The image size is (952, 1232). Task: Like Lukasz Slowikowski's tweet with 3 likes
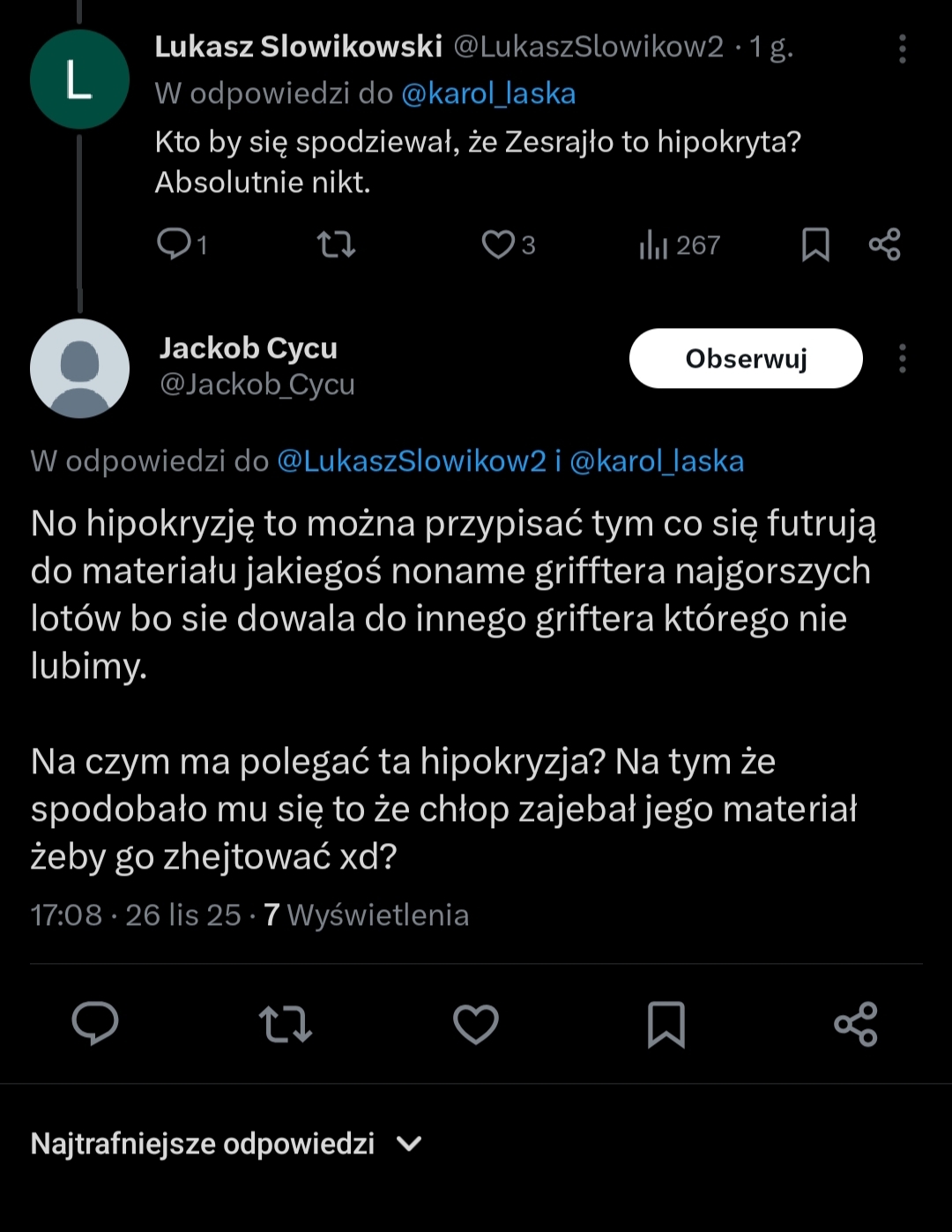click(498, 244)
